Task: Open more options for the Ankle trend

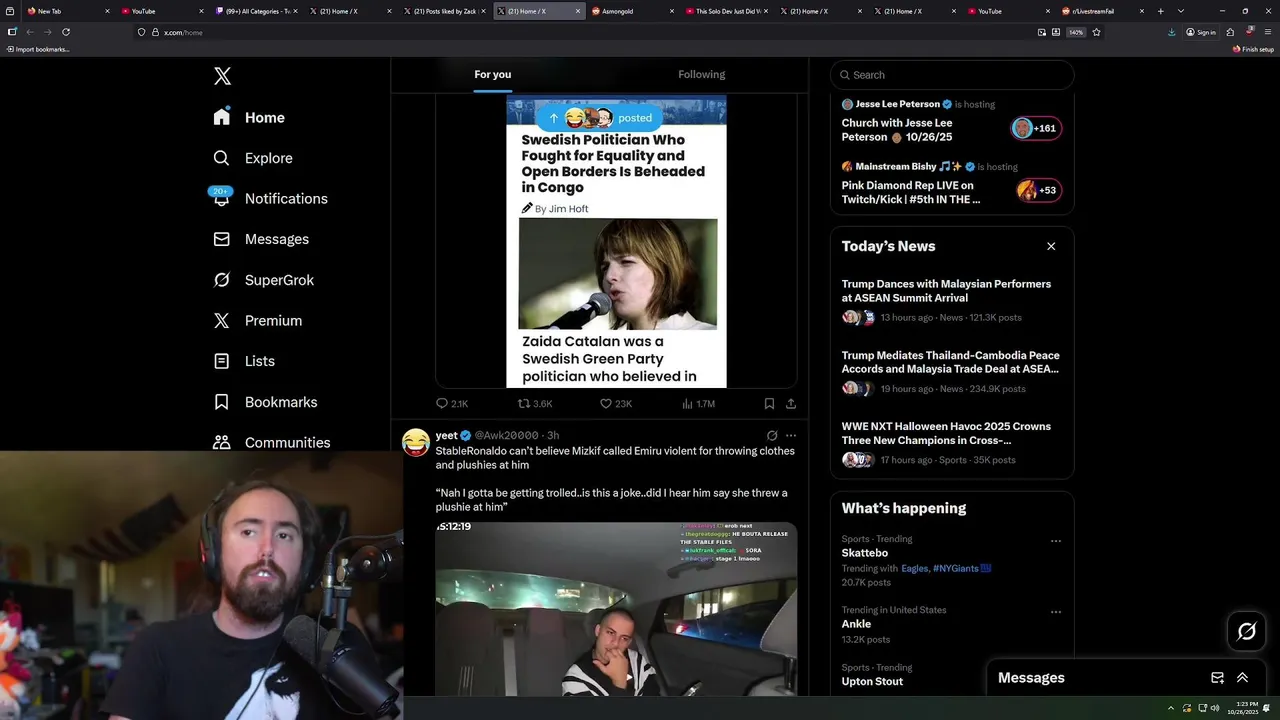Action: tap(1055, 612)
